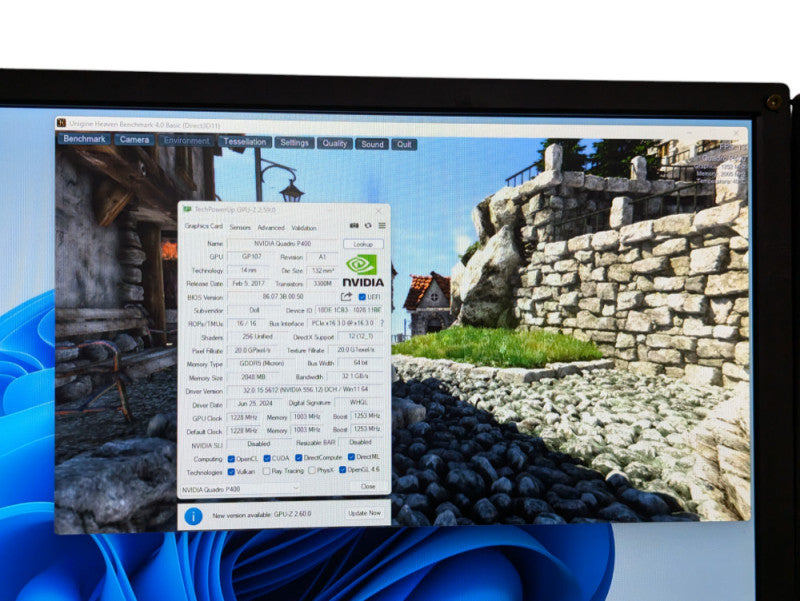Toggle the CUDA checkbox
Image resolution: width=800 pixels, height=601 pixels.
267,458
